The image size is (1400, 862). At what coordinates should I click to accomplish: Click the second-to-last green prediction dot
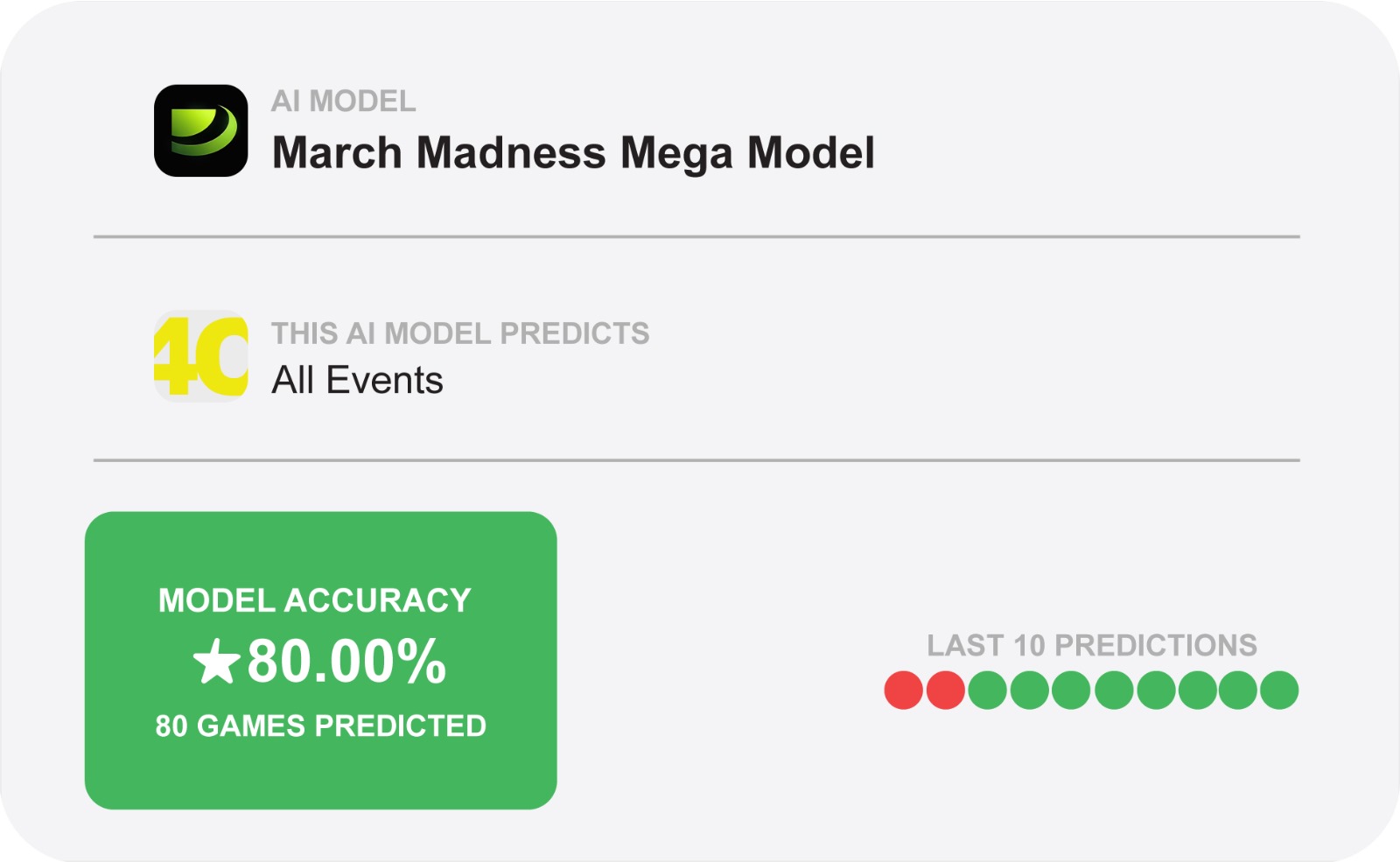(1238, 690)
